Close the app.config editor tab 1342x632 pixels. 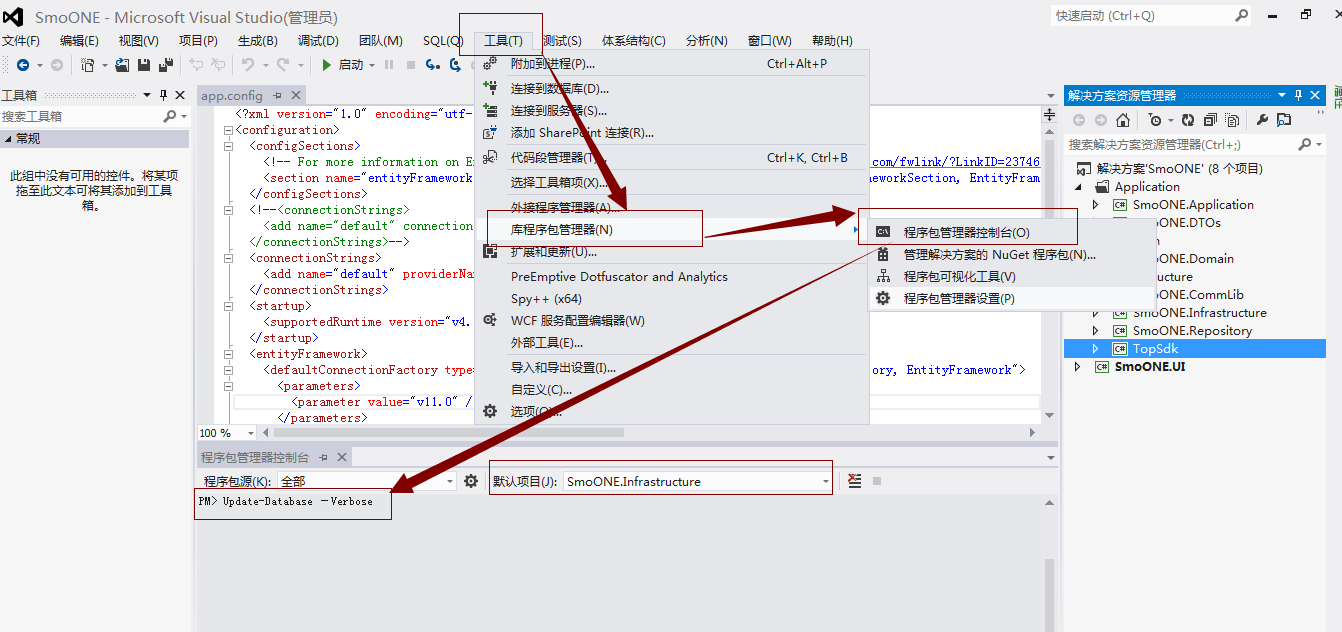[x=296, y=95]
